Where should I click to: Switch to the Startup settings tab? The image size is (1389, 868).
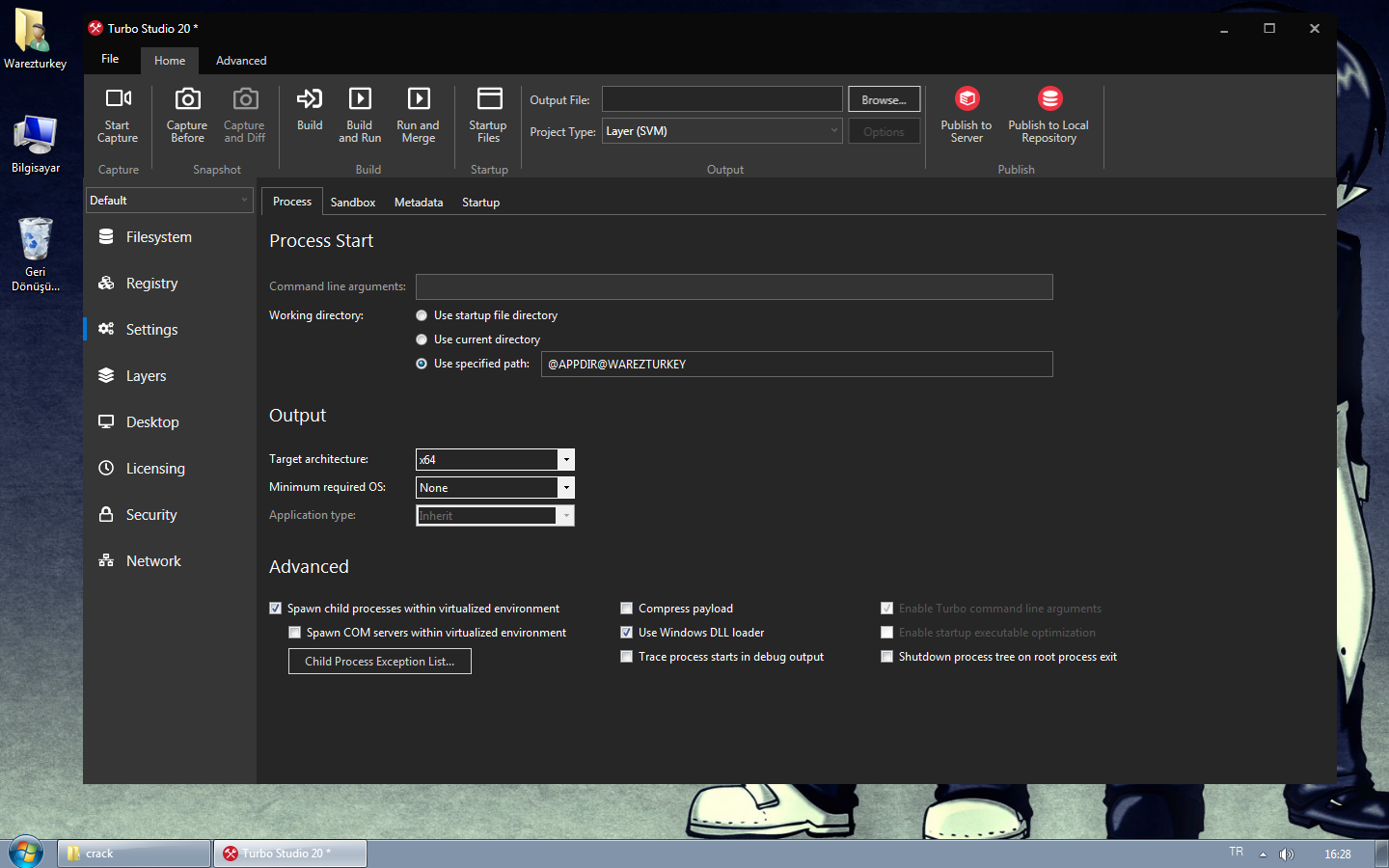(480, 203)
